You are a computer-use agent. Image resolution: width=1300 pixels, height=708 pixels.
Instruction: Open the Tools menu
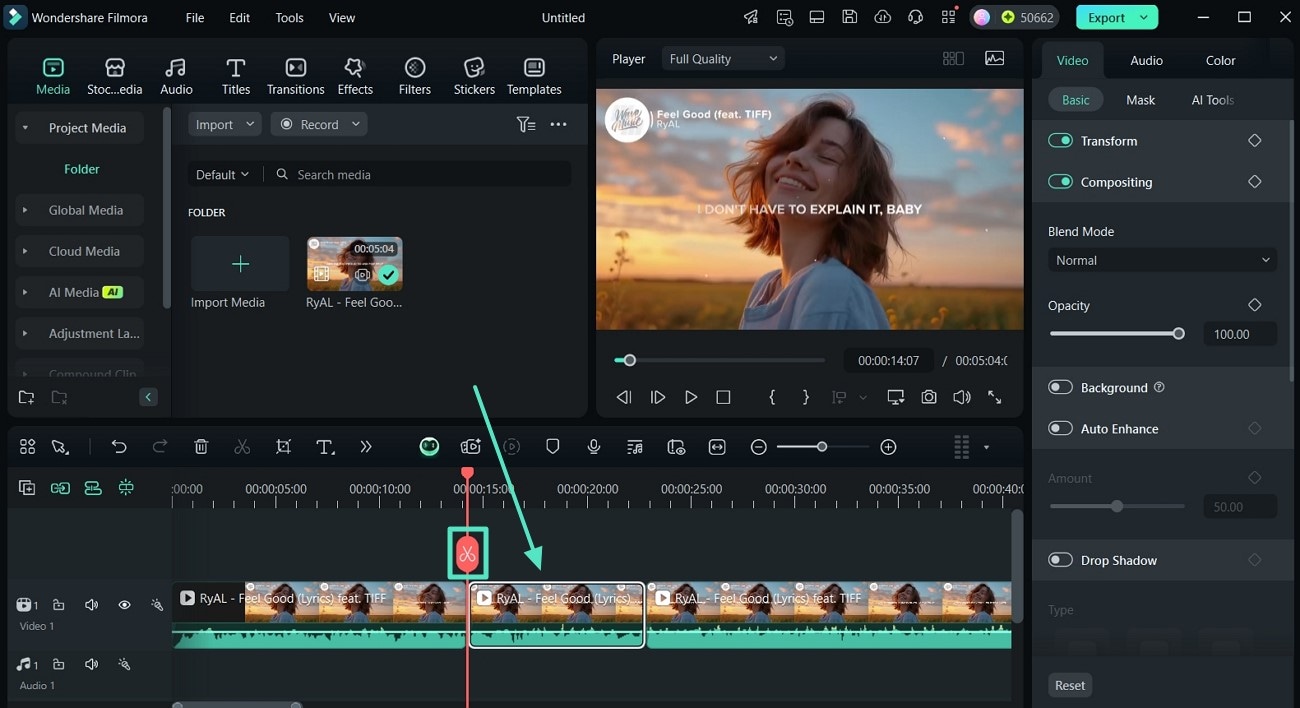click(x=289, y=18)
